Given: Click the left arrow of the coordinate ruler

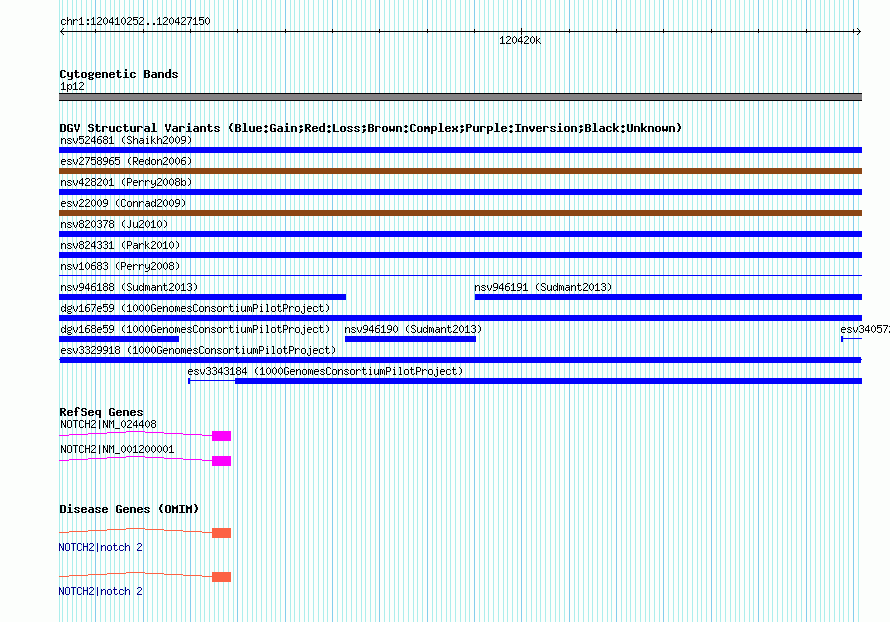Looking at the screenshot, I should (62, 32).
